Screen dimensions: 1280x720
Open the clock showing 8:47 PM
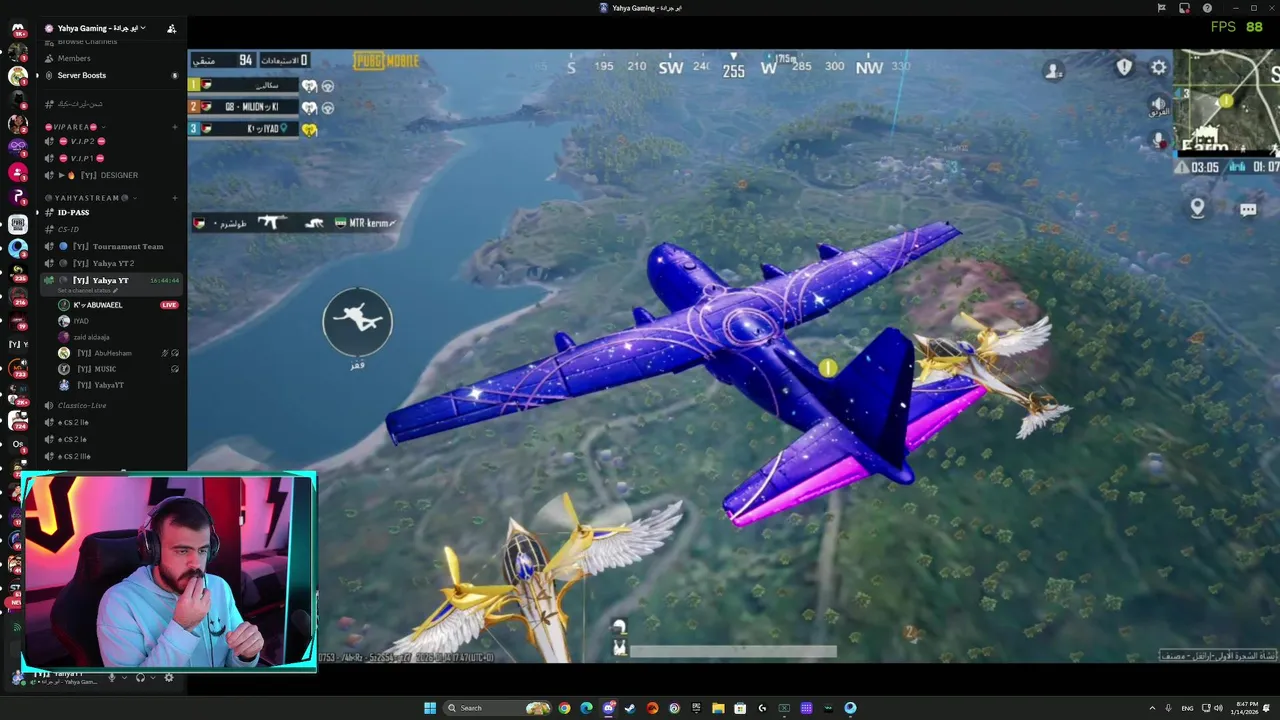tap(1244, 708)
